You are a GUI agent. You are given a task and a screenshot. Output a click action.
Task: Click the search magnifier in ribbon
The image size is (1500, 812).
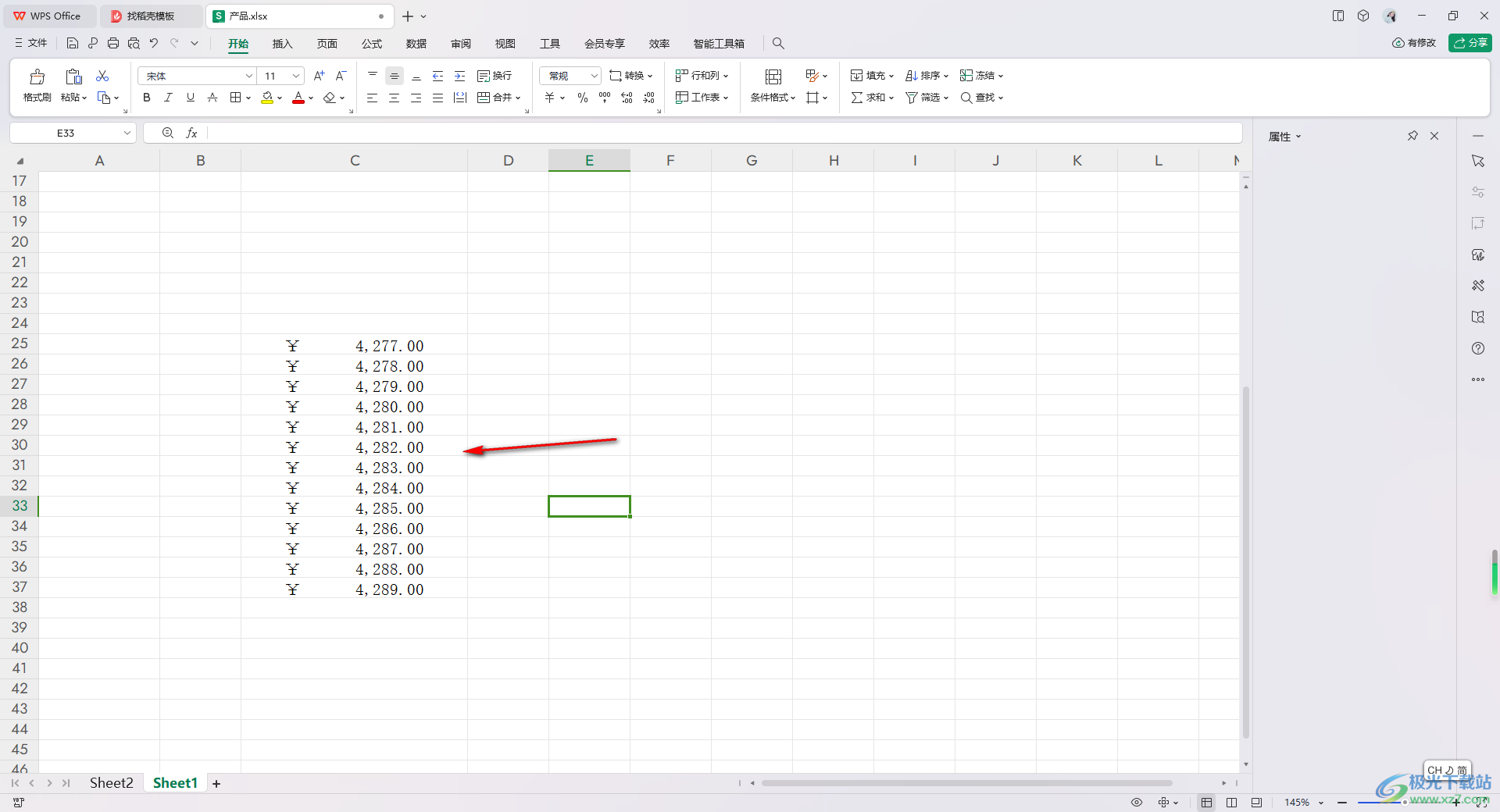pos(778,44)
